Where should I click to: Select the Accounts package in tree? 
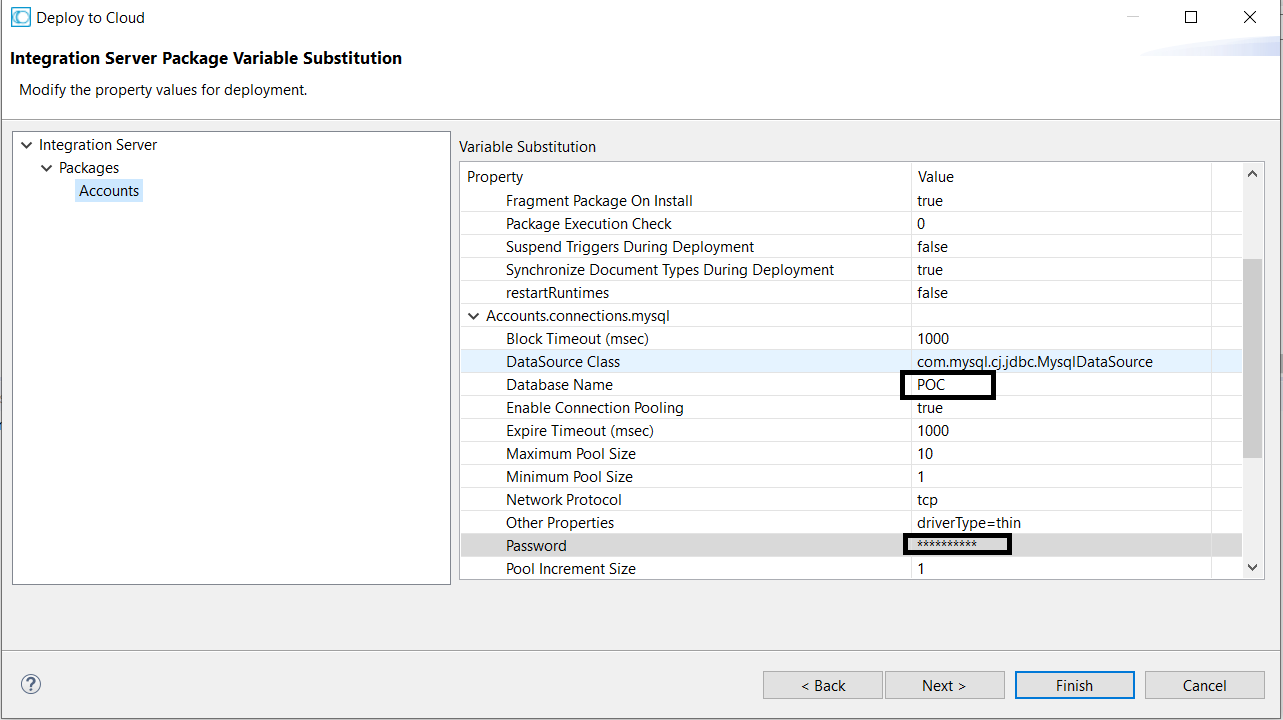coord(109,191)
